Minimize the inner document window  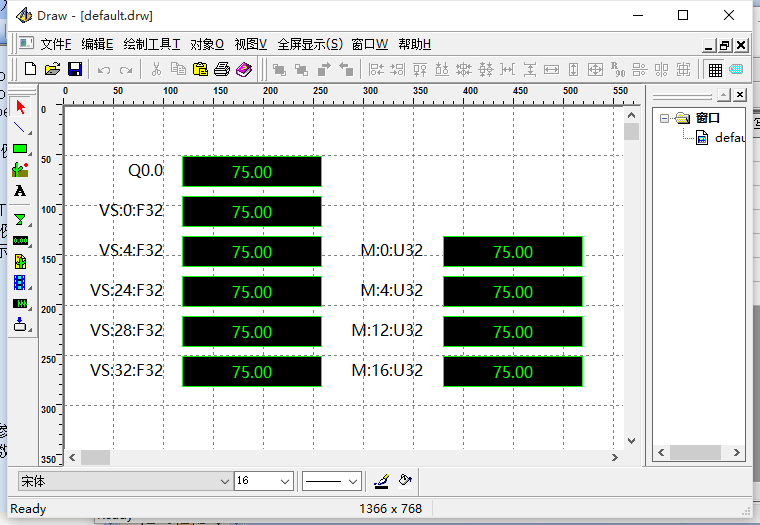[709, 45]
